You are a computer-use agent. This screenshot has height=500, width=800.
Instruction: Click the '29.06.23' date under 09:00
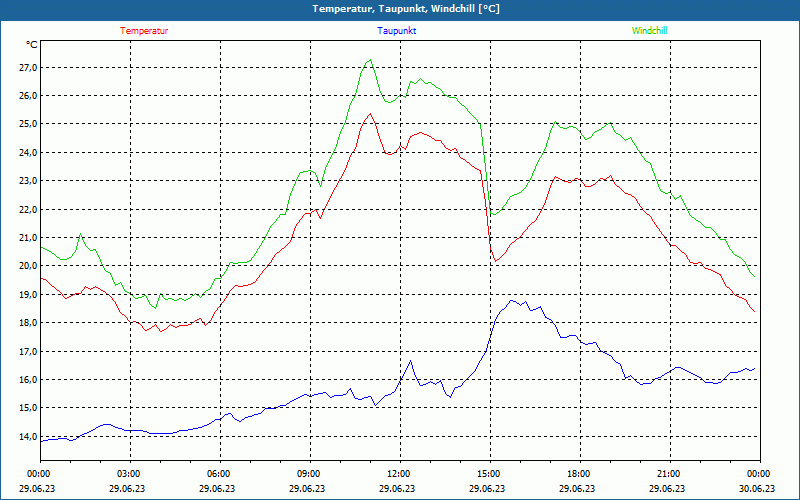[x=308, y=488]
